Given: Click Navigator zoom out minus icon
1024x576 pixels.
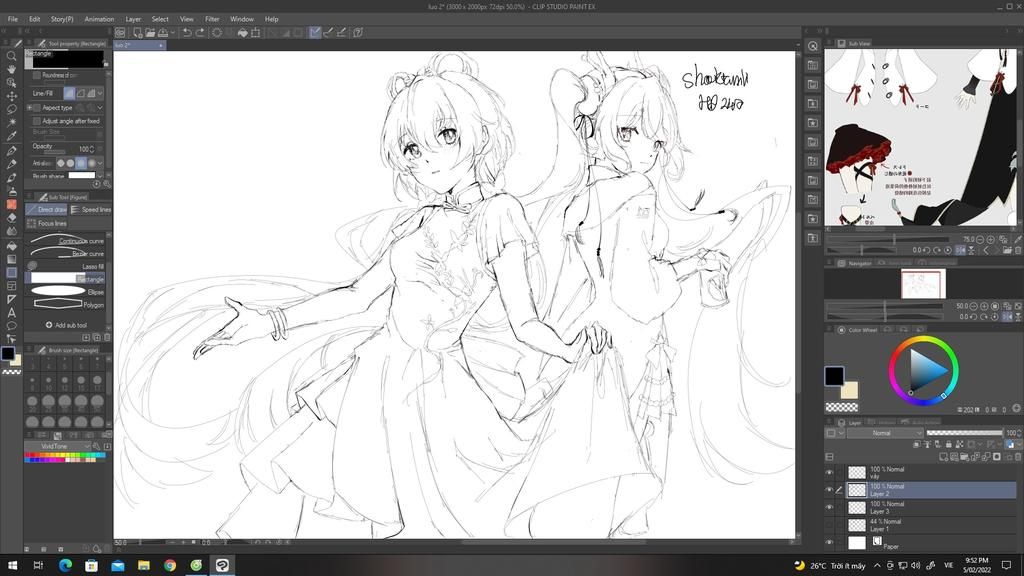Looking at the screenshot, I should click(x=974, y=306).
